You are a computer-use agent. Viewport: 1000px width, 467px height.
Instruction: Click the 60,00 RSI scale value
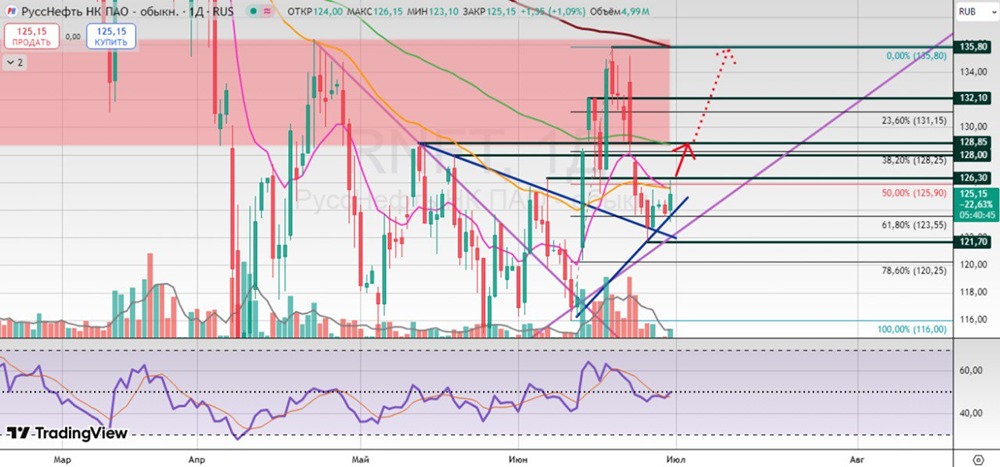(973, 371)
